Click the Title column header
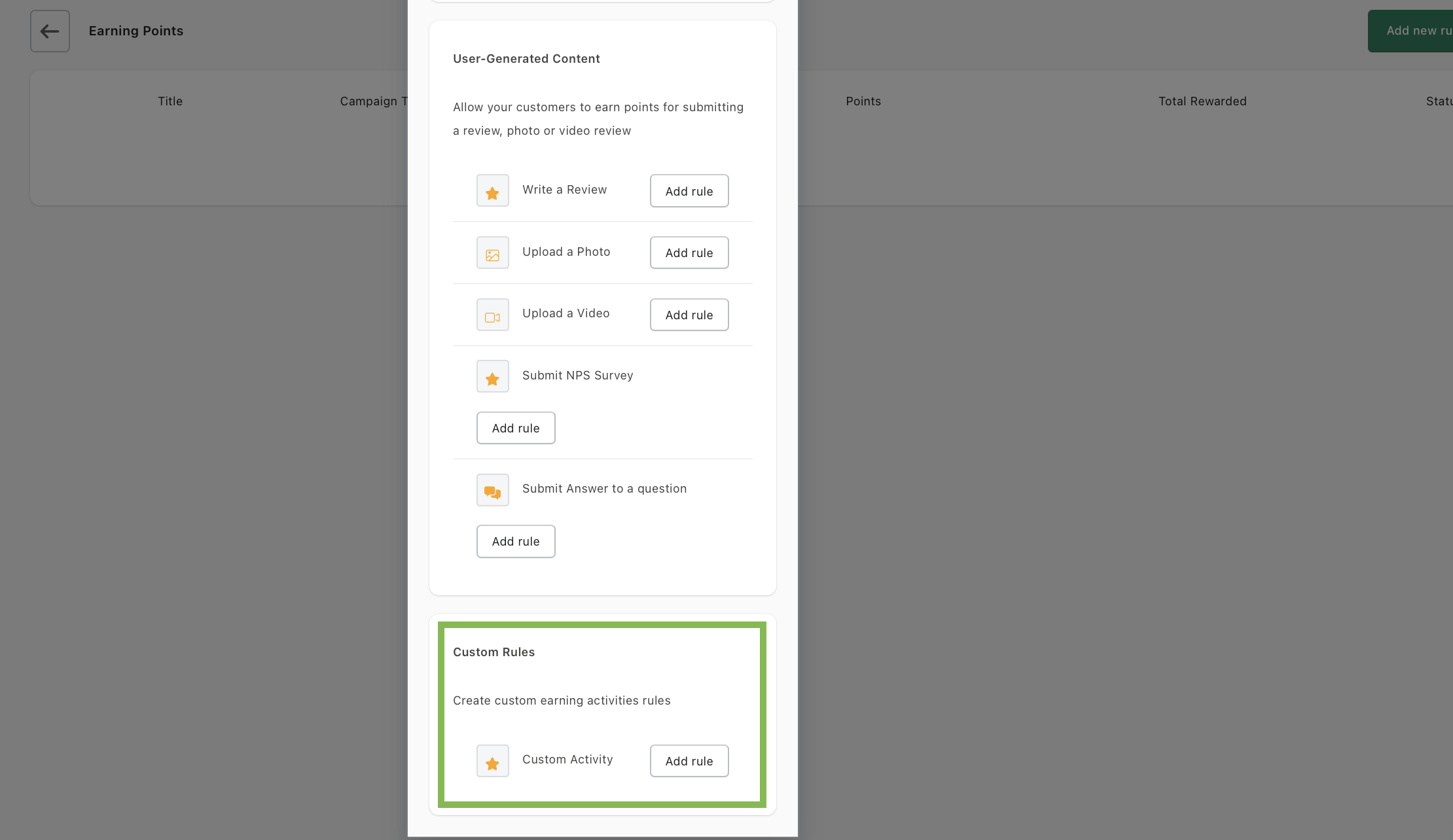Screen dimensions: 1453x840 point(170,101)
